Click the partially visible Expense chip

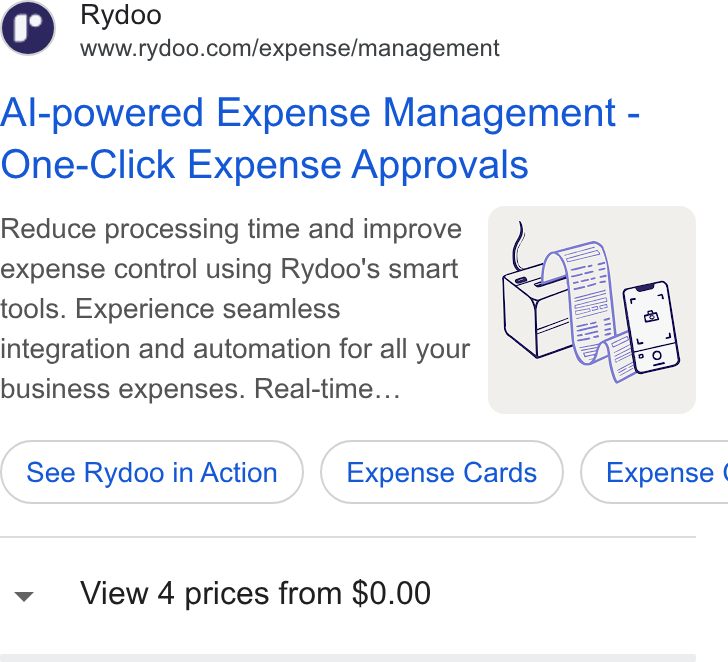click(x=655, y=472)
